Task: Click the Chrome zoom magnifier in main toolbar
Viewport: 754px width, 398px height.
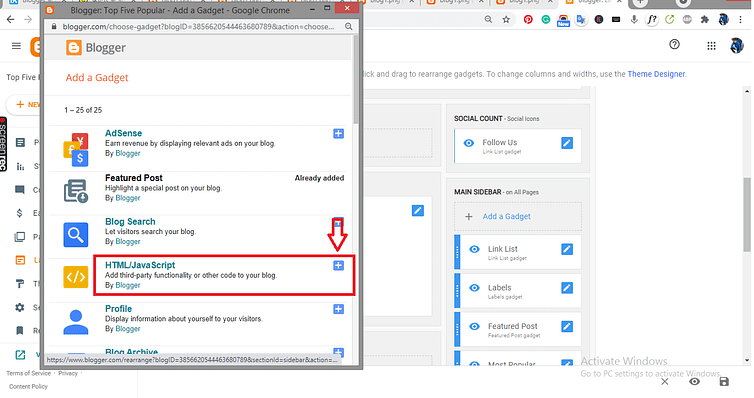Action: pyautogui.click(x=488, y=20)
